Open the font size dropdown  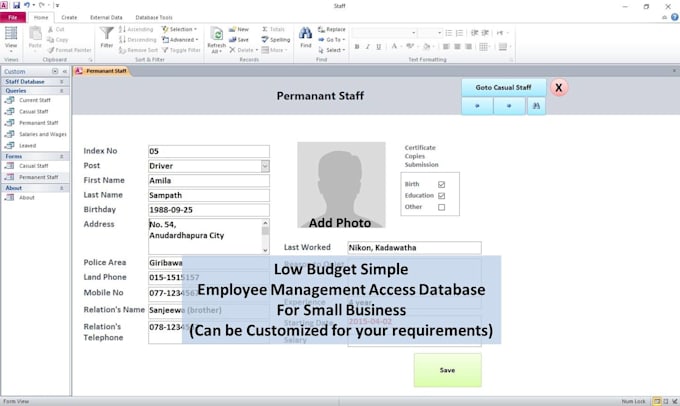(439, 33)
